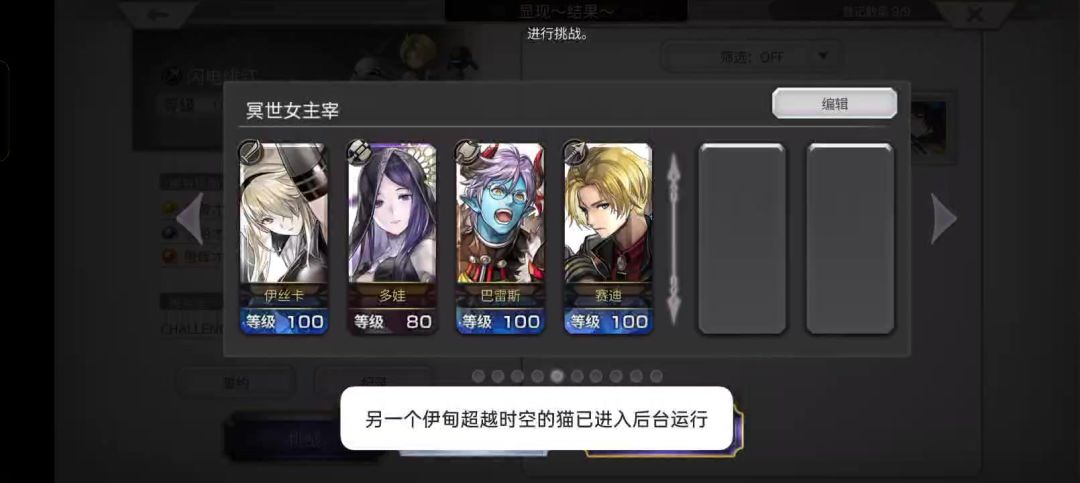Tap the first empty reserve slot
Viewport: 1080px width, 483px height.
(x=742, y=238)
